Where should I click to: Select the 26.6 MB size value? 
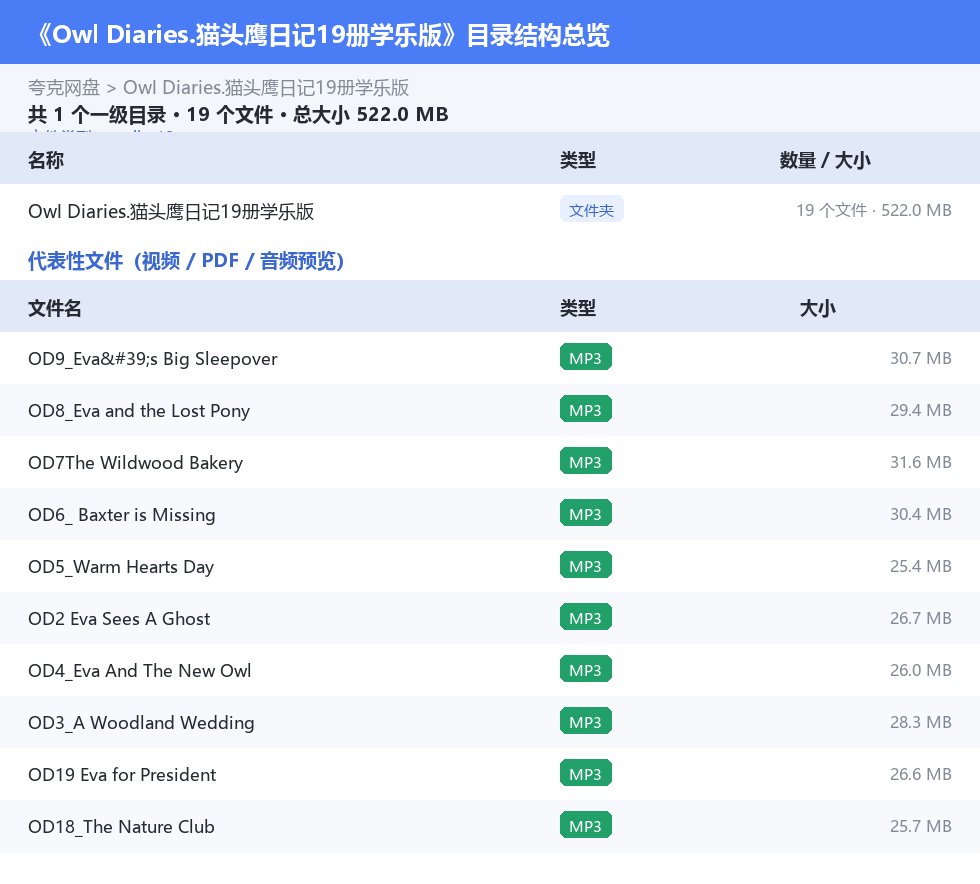pyautogui.click(x=921, y=773)
